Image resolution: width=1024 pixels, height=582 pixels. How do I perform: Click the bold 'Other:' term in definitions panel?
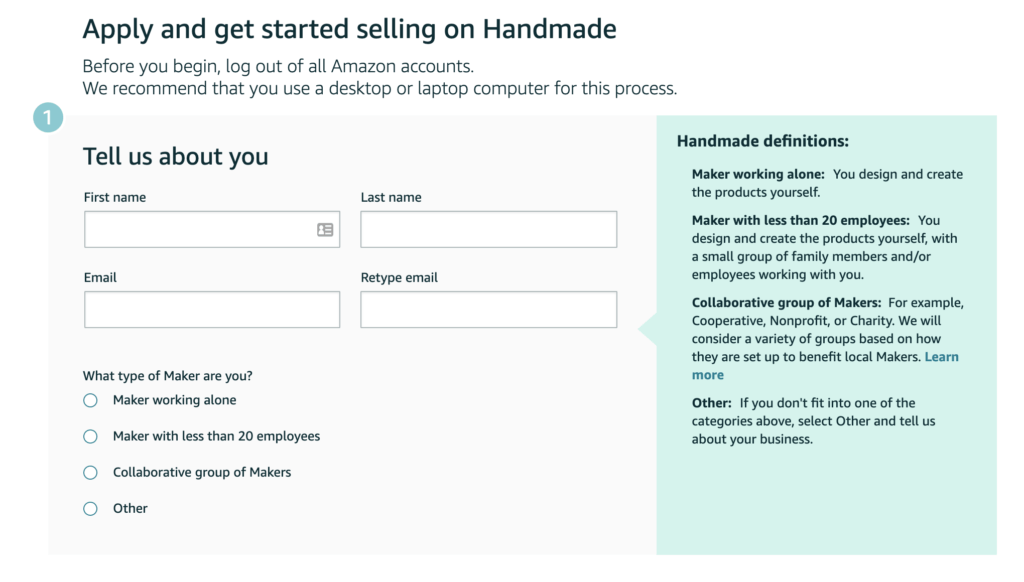coord(712,403)
